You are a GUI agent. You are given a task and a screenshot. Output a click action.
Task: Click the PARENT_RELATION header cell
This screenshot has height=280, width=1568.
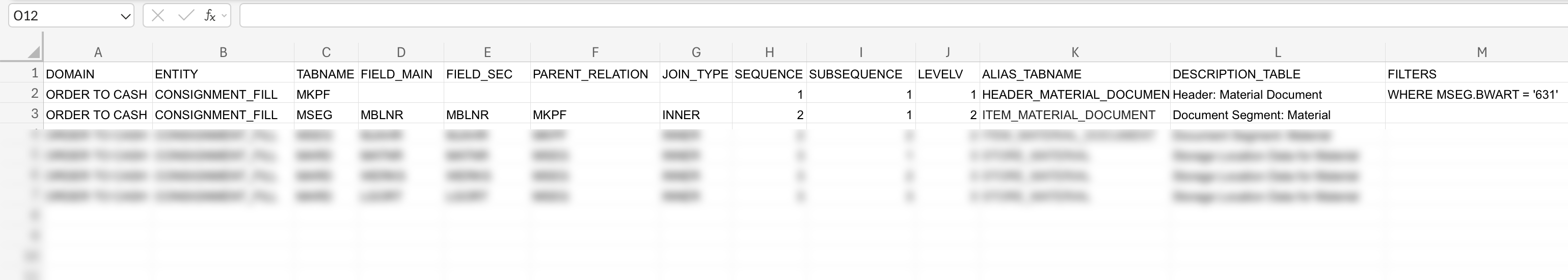pyautogui.click(x=590, y=74)
